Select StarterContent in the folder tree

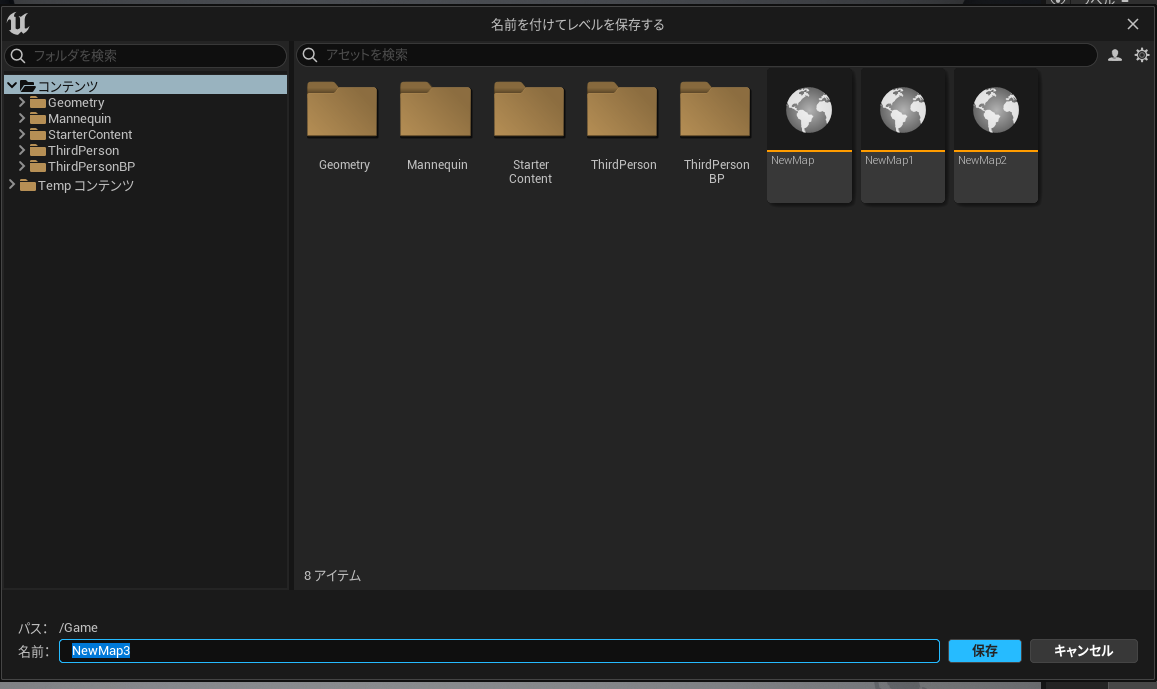(90, 134)
